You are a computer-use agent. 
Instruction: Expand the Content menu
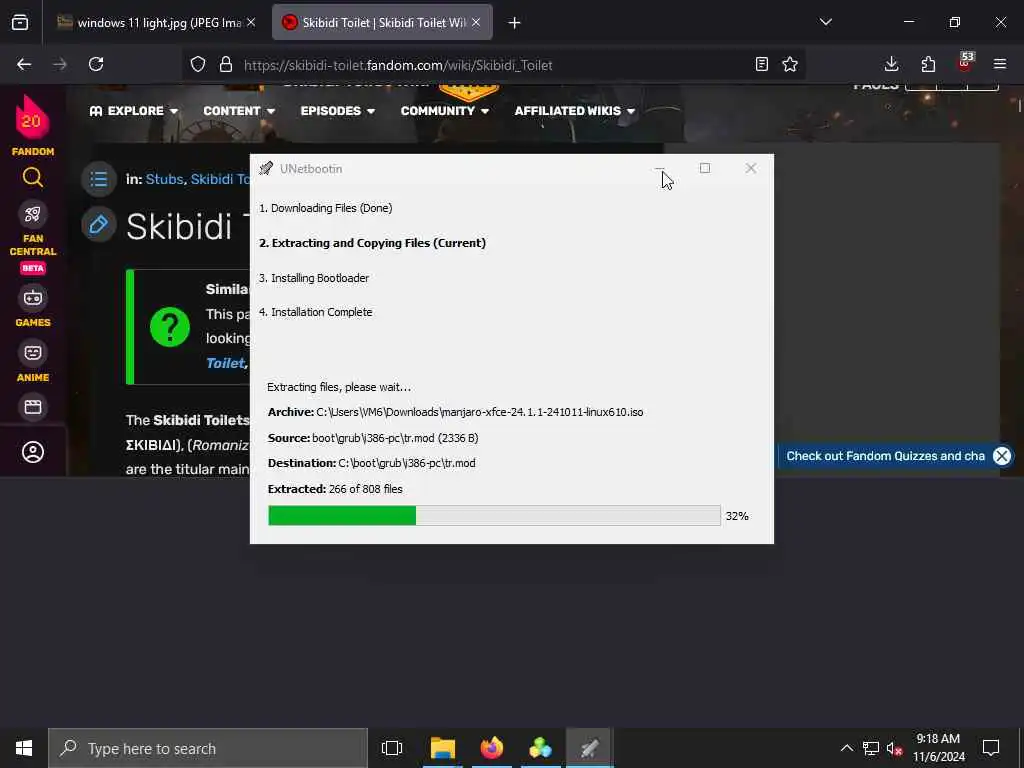click(239, 111)
